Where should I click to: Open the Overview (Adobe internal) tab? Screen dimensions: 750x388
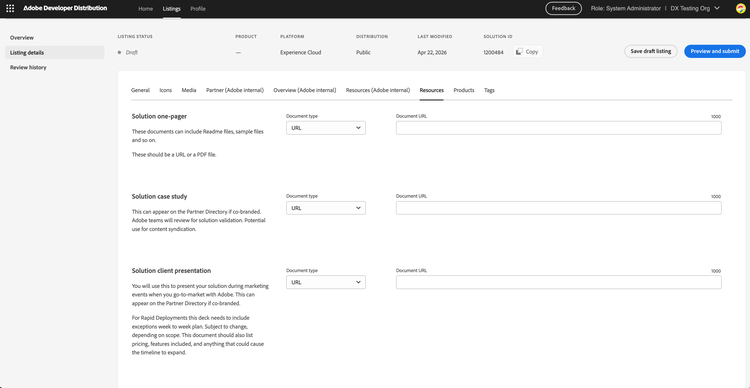coord(305,90)
